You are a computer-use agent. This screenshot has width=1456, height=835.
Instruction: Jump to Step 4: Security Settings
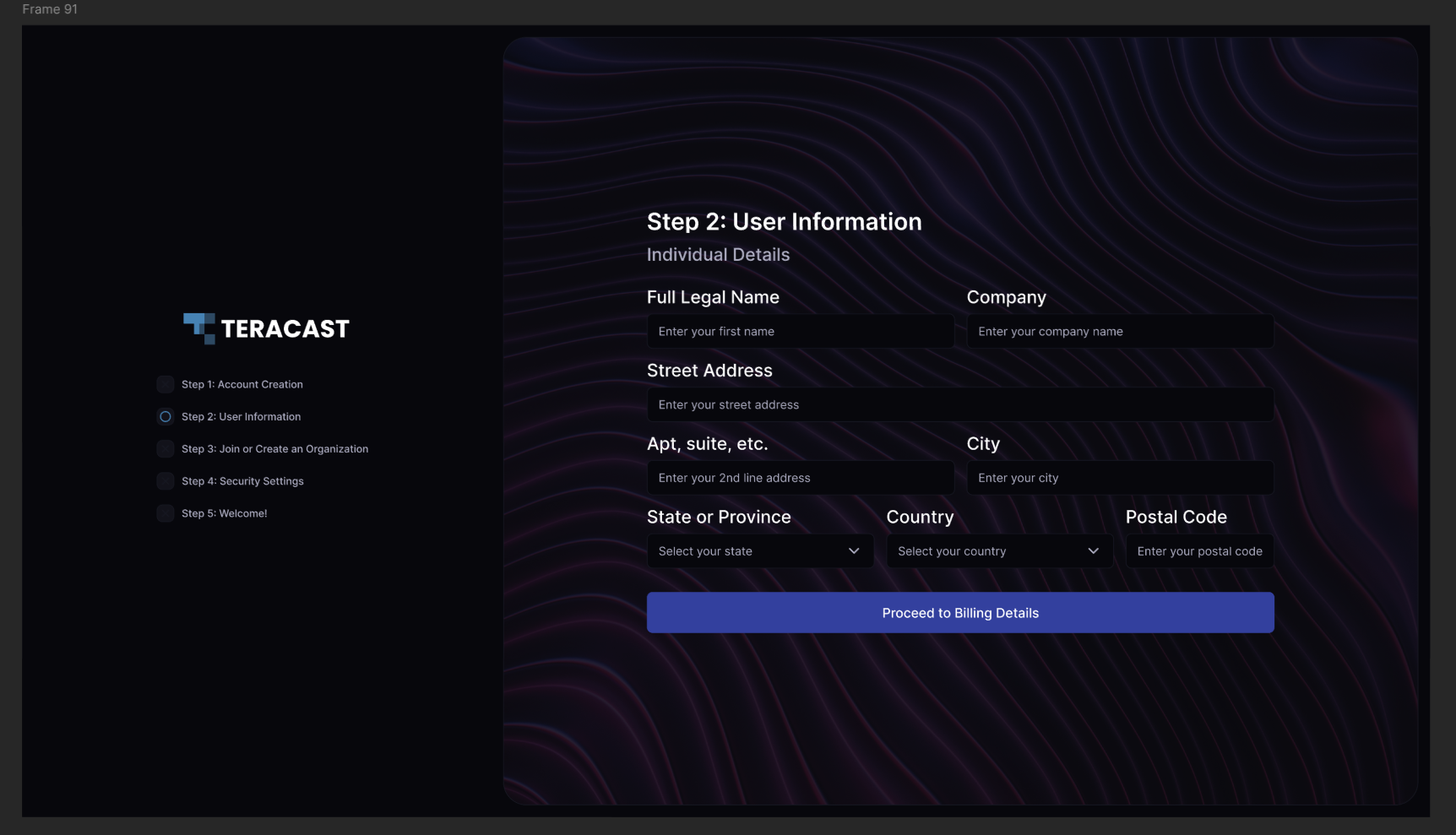(242, 481)
